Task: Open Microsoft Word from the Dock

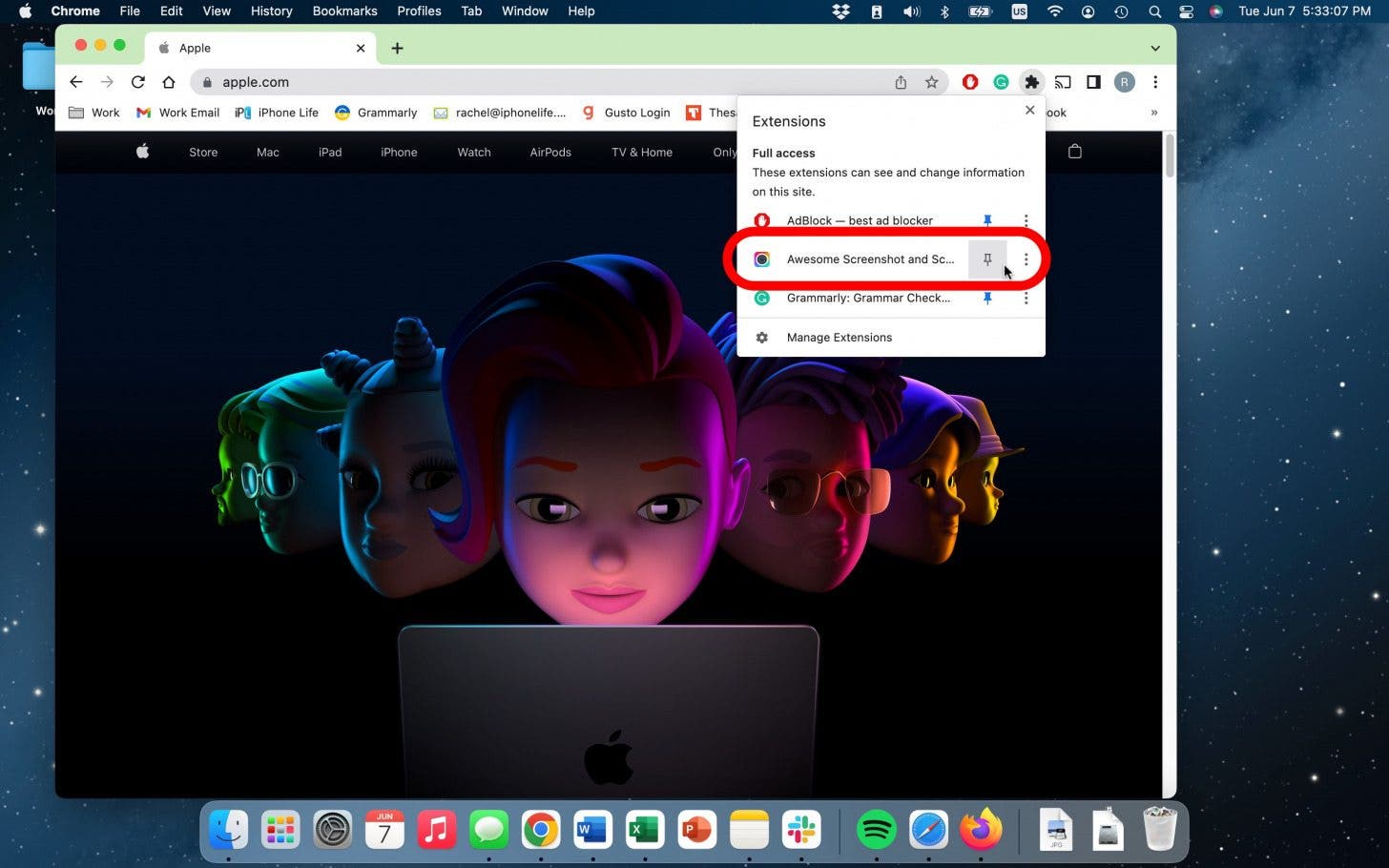Action: click(x=592, y=830)
